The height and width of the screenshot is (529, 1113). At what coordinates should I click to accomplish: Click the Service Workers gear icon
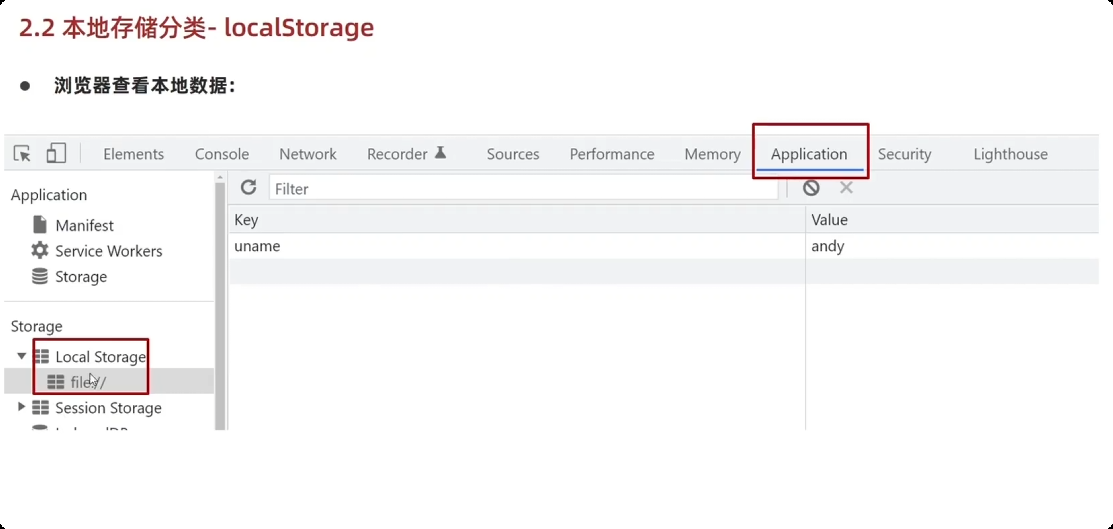[x=40, y=251]
